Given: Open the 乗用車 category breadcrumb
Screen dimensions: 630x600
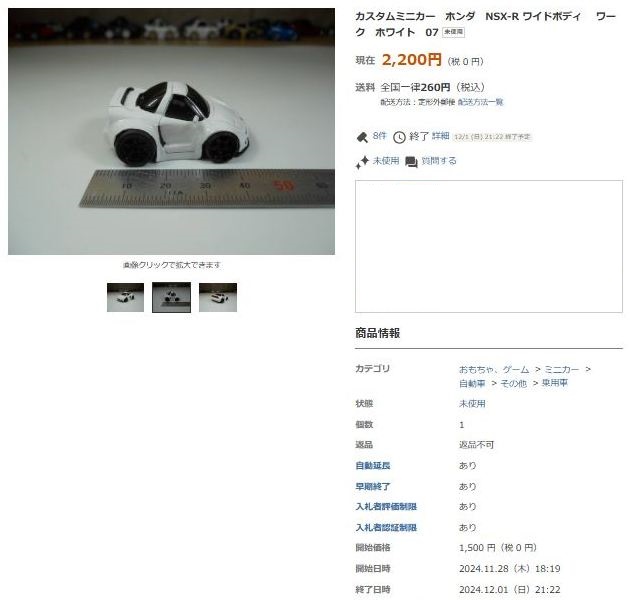Looking at the screenshot, I should coord(554,383).
